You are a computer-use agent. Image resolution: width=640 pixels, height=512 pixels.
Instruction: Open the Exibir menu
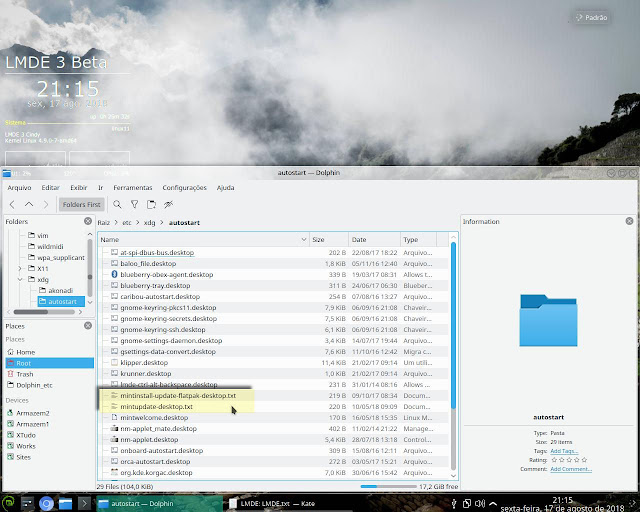coord(78,188)
